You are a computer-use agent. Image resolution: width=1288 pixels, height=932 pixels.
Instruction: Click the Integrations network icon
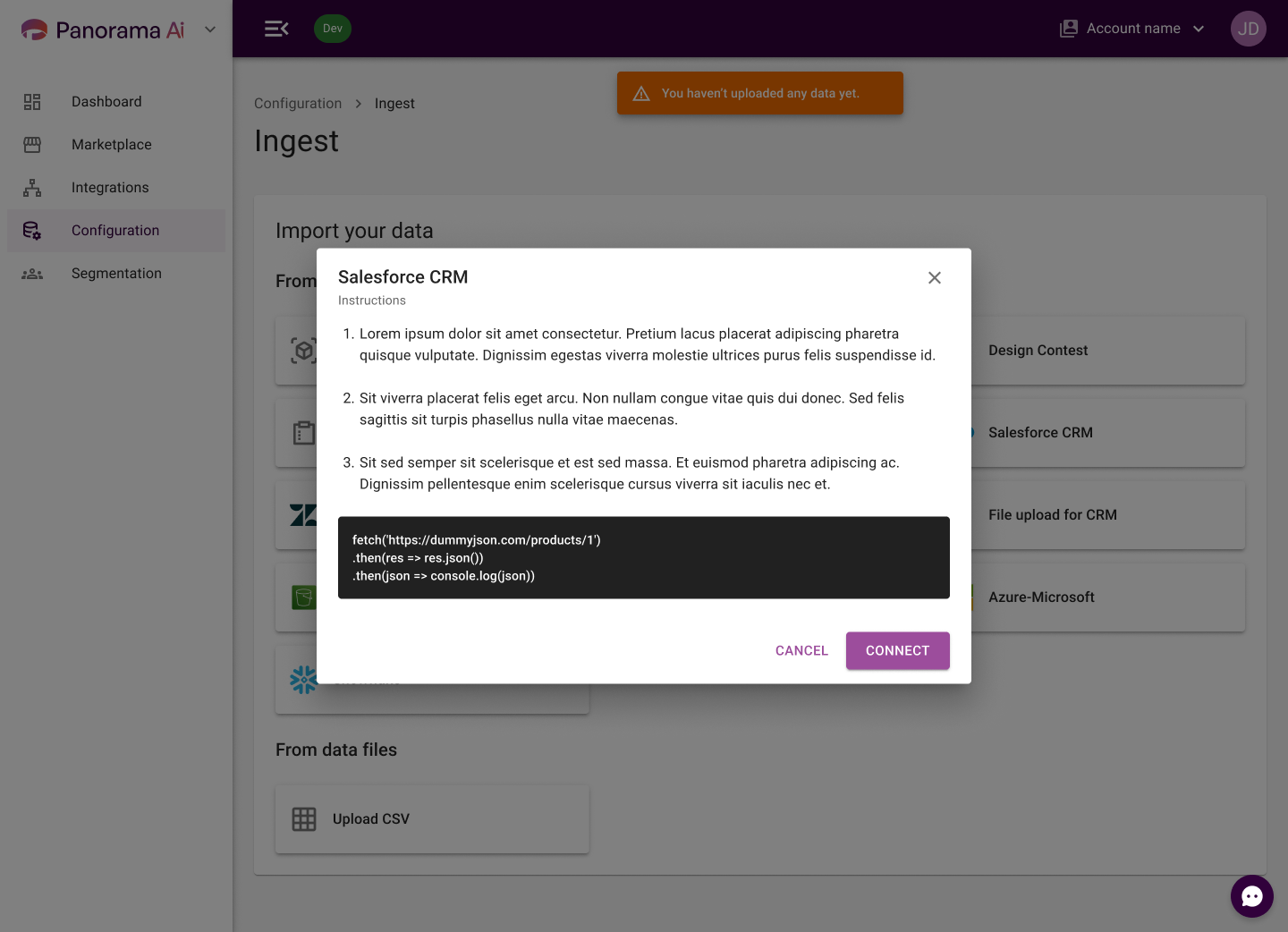pos(32,188)
